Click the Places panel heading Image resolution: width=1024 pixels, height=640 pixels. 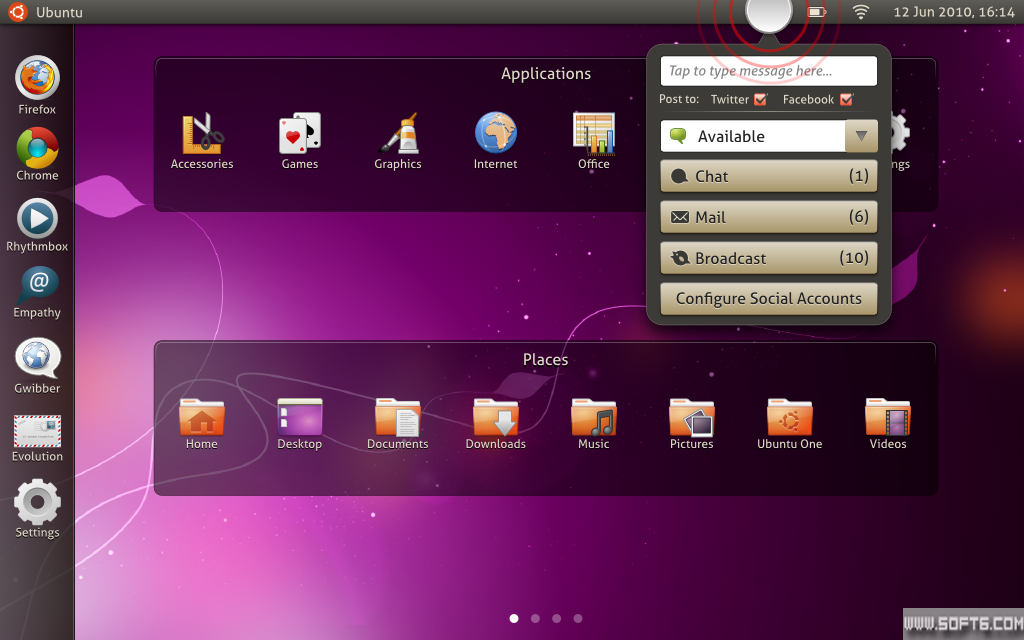545,359
